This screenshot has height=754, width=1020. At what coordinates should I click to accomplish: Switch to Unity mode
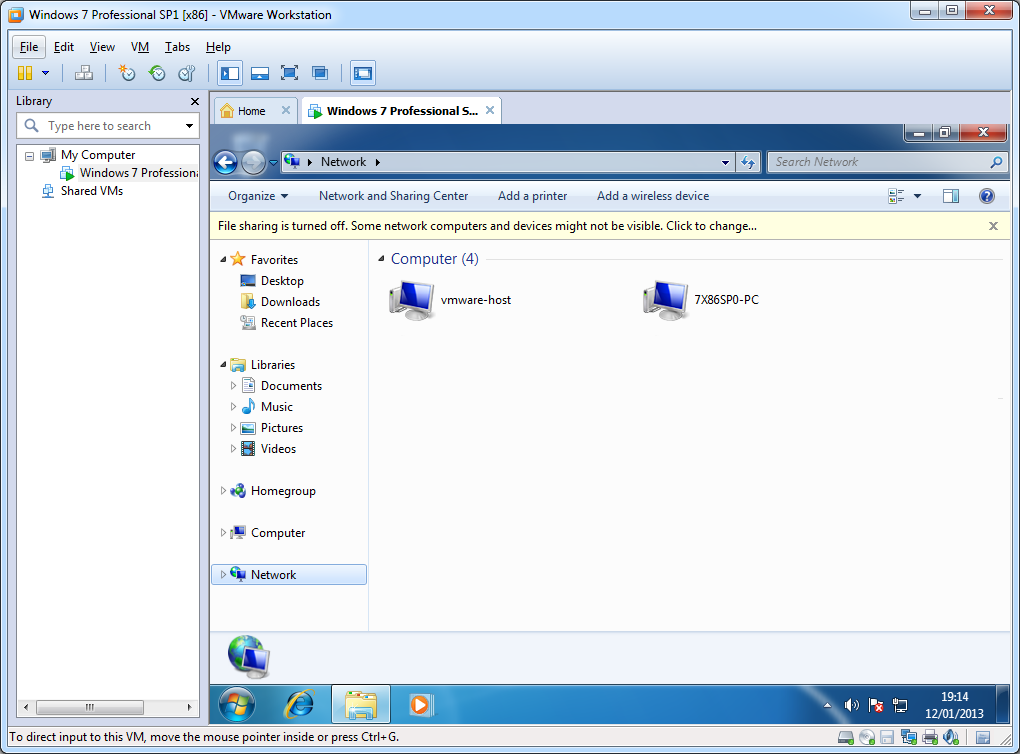[320, 73]
